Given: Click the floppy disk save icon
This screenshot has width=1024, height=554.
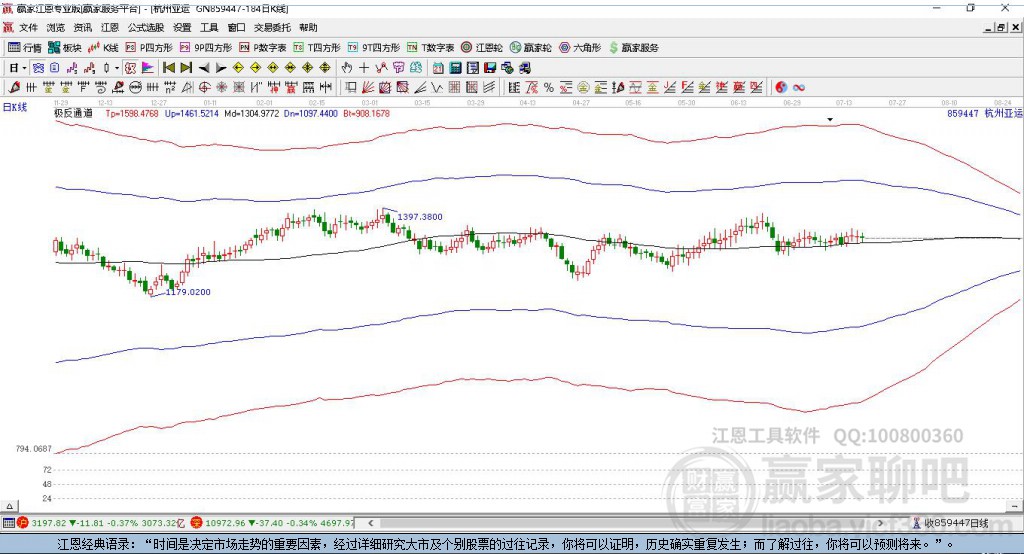Looking at the screenshot, I should pyautogui.click(x=490, y=68).
